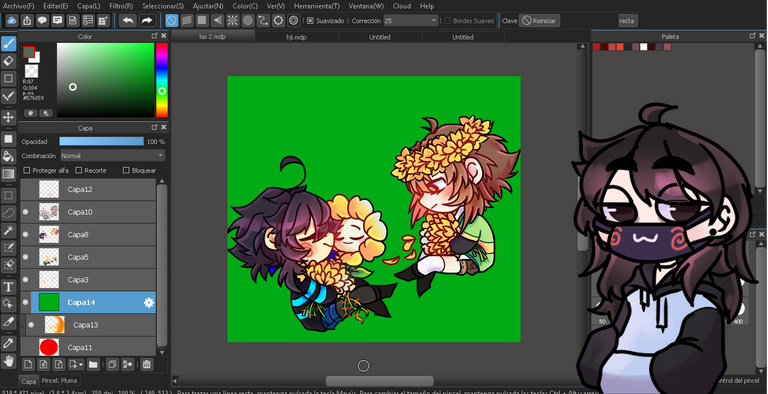
Task: Open the Corrección value dropdown
Action: [x=410, y=21]
